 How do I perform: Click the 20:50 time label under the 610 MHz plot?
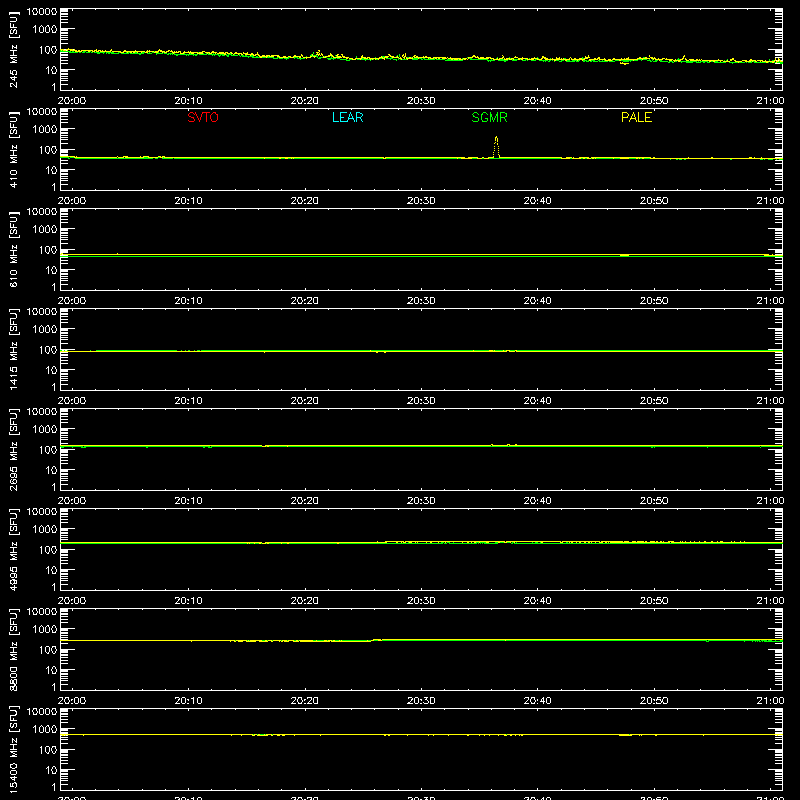tap(654, 301)
